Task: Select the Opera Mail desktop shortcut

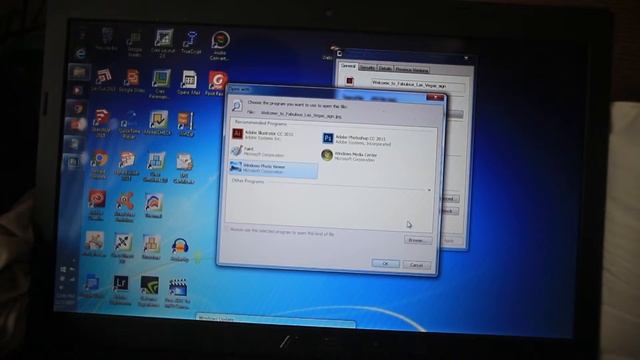Action: (188, 83)
